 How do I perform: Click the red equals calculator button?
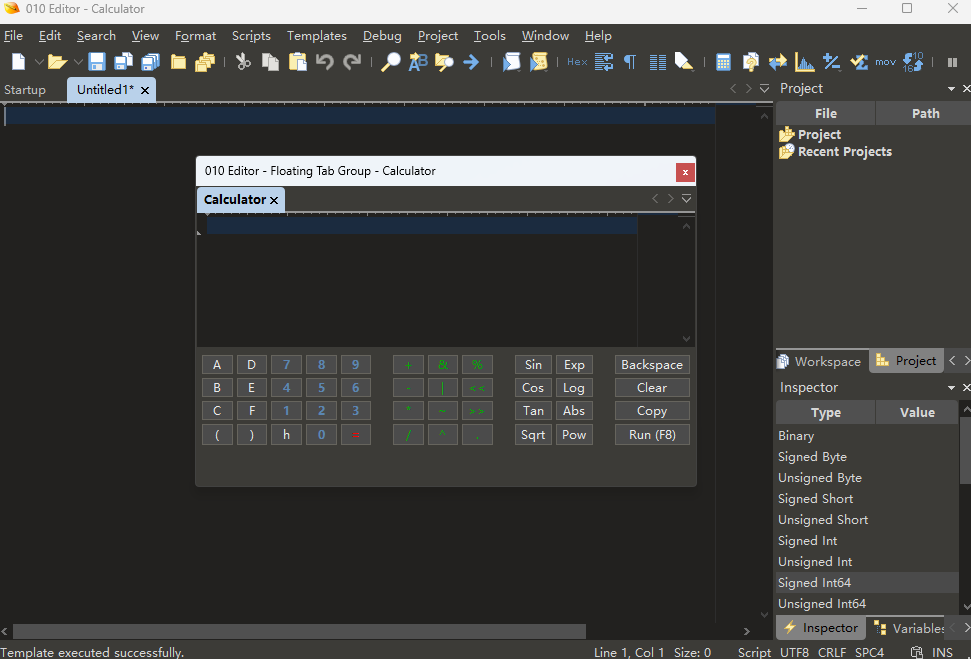[355, 435]
